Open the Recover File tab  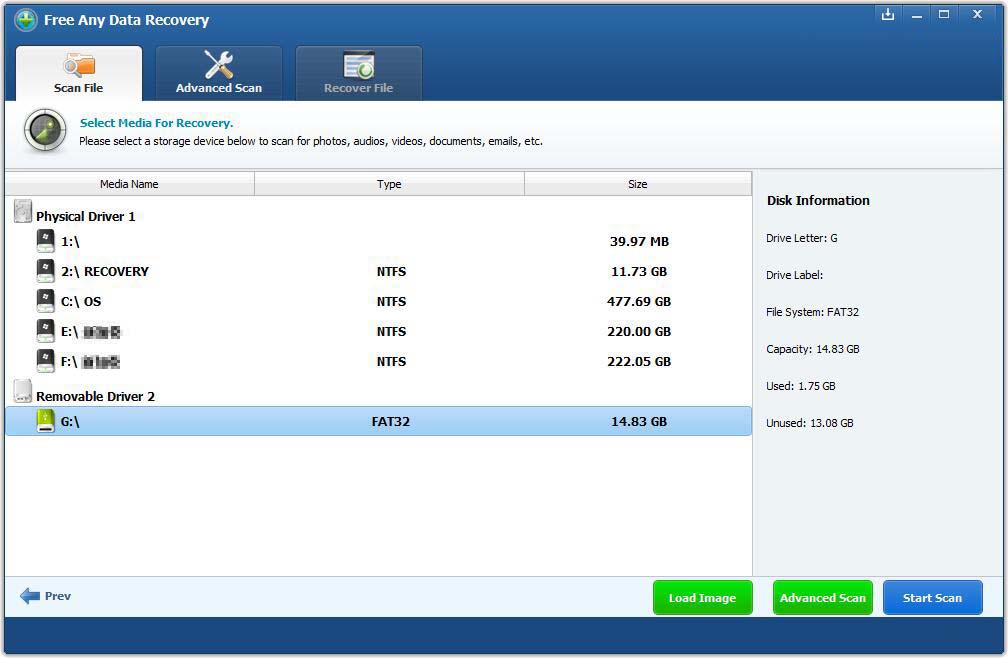coord(358,74)
